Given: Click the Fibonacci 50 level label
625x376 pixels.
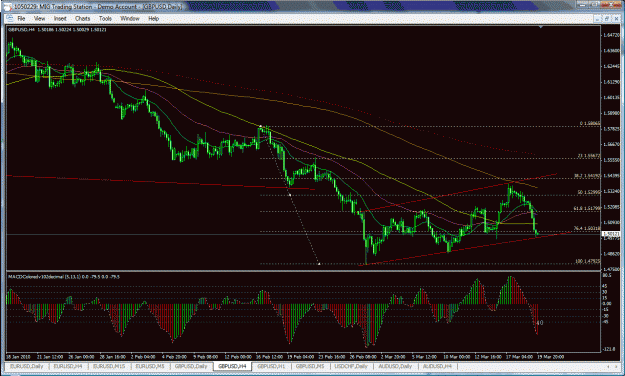Looking at the screenshot, I should [x=589, y=192].
